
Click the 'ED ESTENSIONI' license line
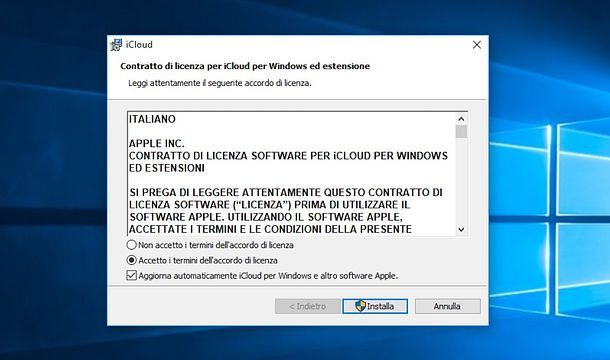click(x=167, y=168)
